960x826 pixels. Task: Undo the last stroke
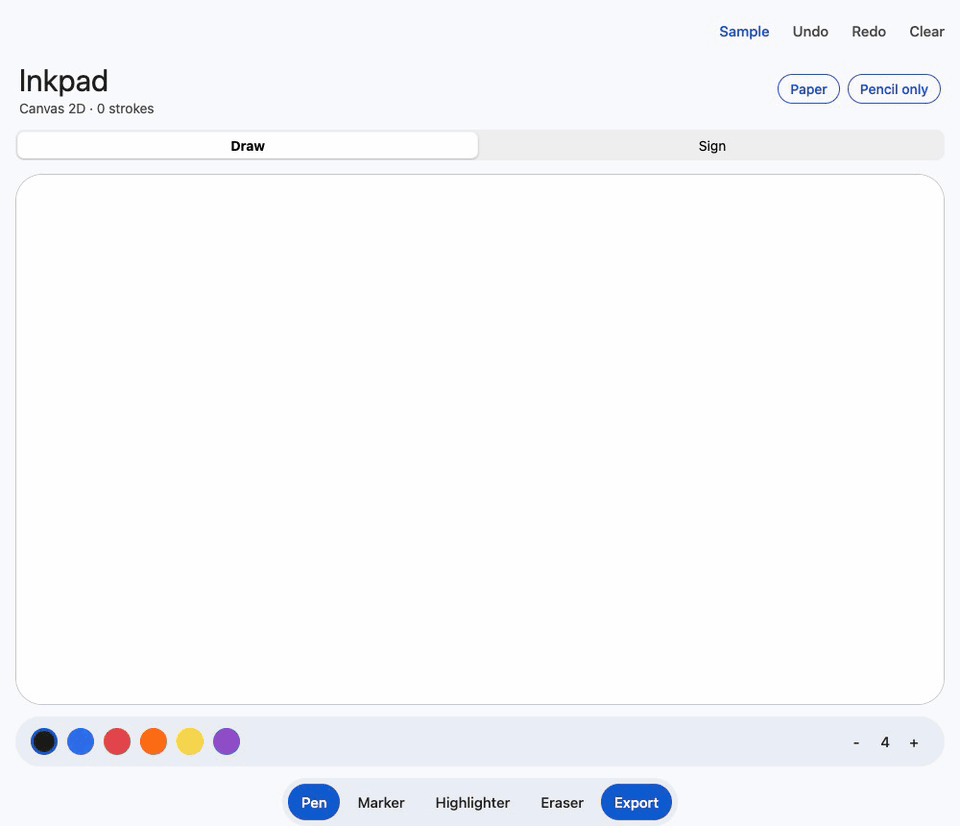(x=810, y=32)
